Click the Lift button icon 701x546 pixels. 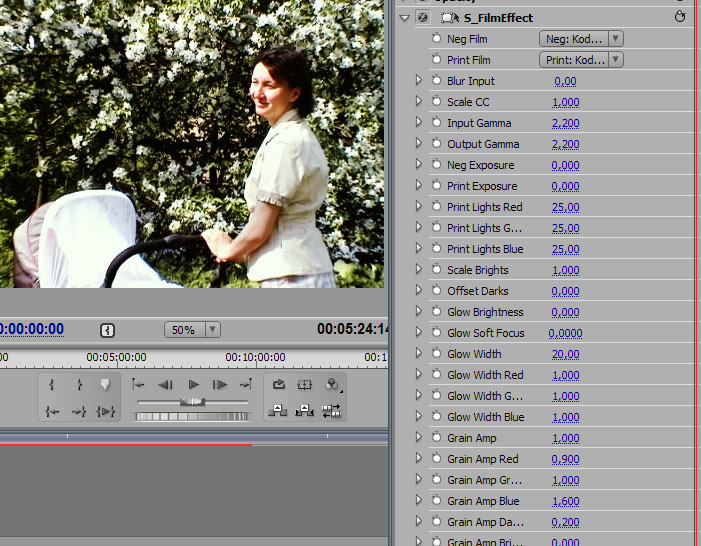[278, 409]
